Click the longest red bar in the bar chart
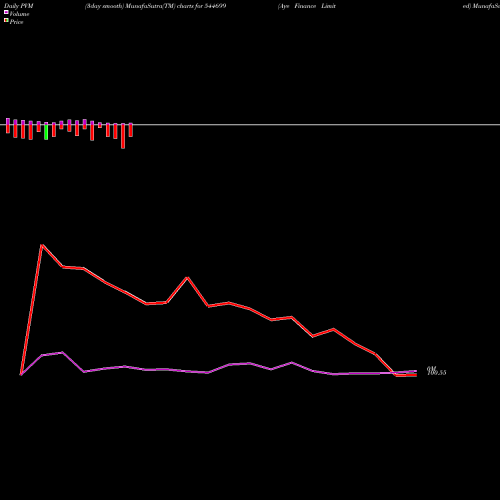Screen dimensions: 500x500 [123, 136]
